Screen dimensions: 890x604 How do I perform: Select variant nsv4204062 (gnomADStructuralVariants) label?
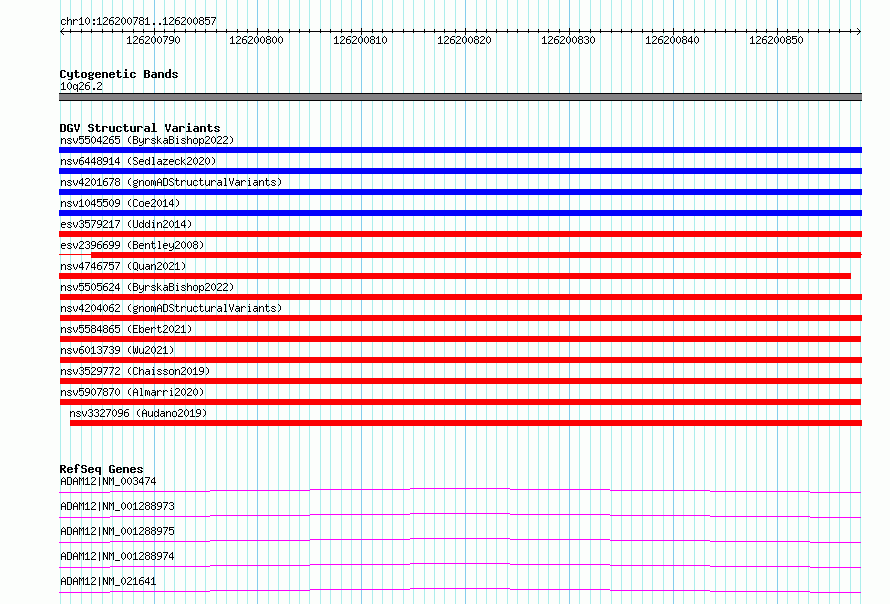tap(171, 308)
